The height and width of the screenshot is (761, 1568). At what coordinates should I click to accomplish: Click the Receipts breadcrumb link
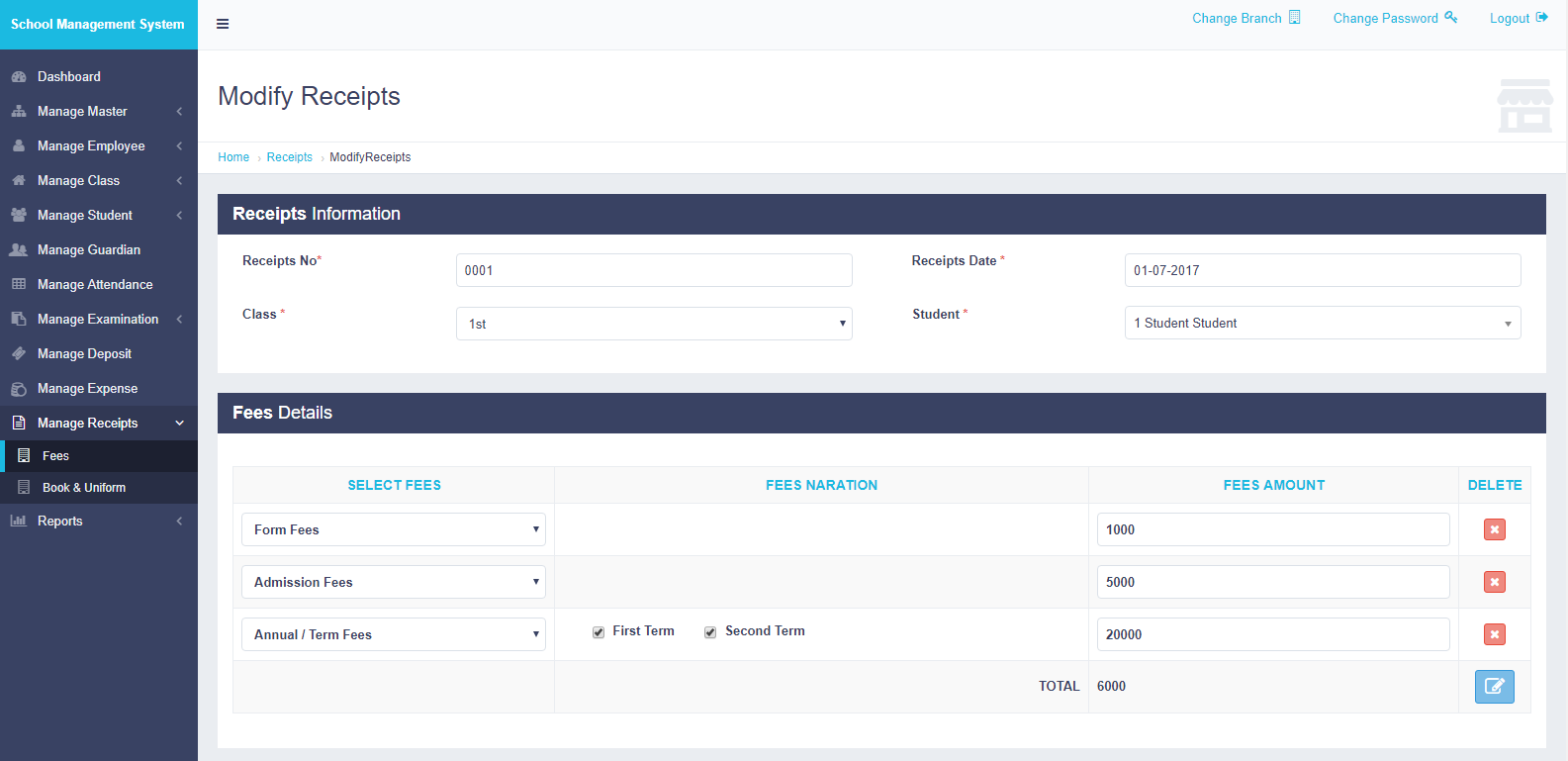(289, 157)
